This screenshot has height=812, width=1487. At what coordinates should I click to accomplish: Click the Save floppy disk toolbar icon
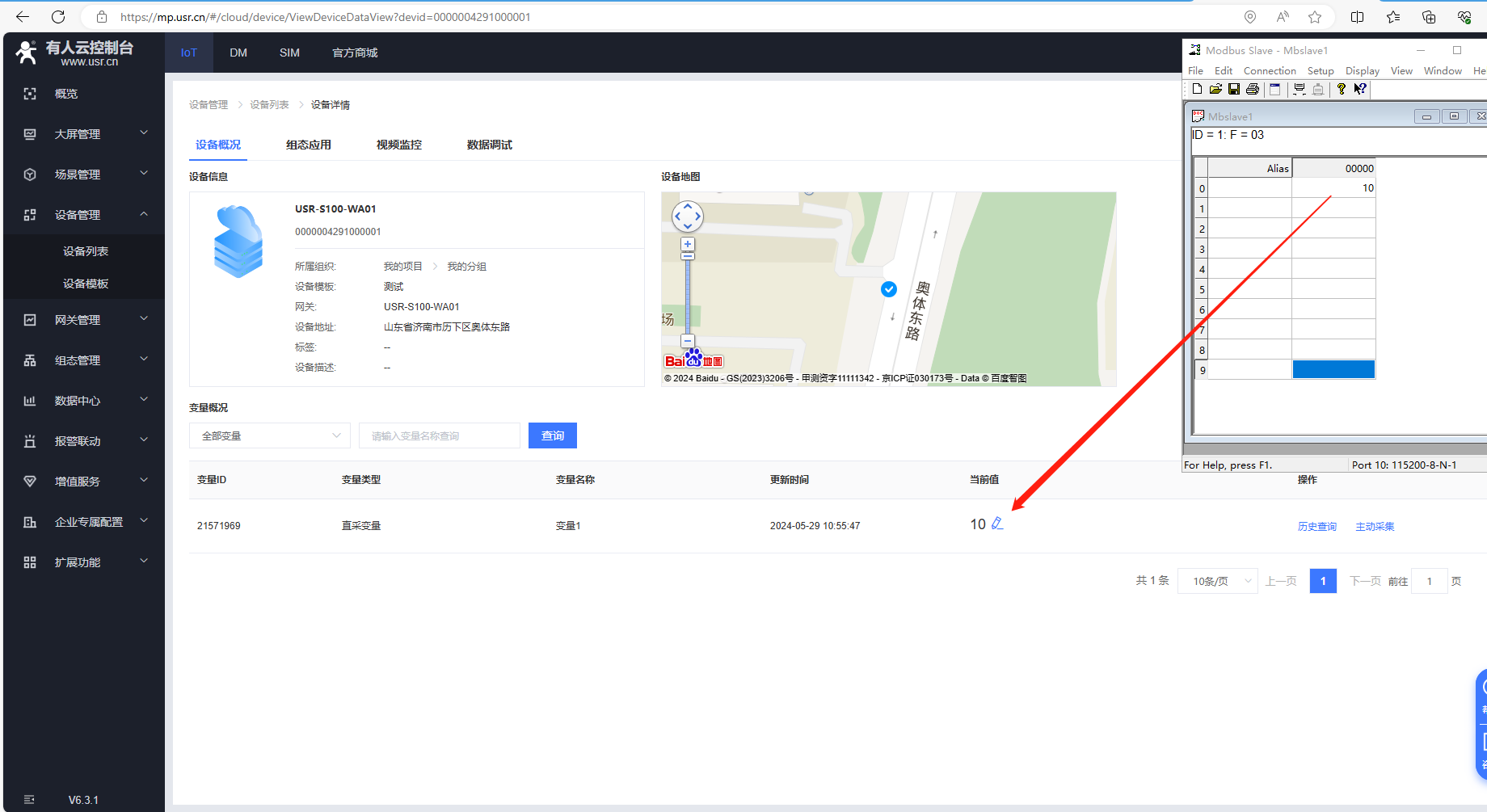click(x=1234, y=89)
